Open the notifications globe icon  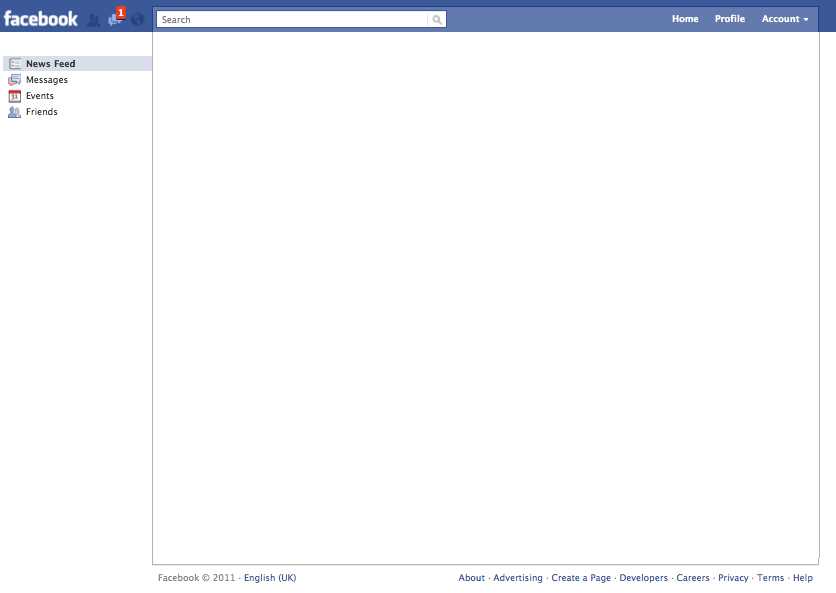(138, 20)
